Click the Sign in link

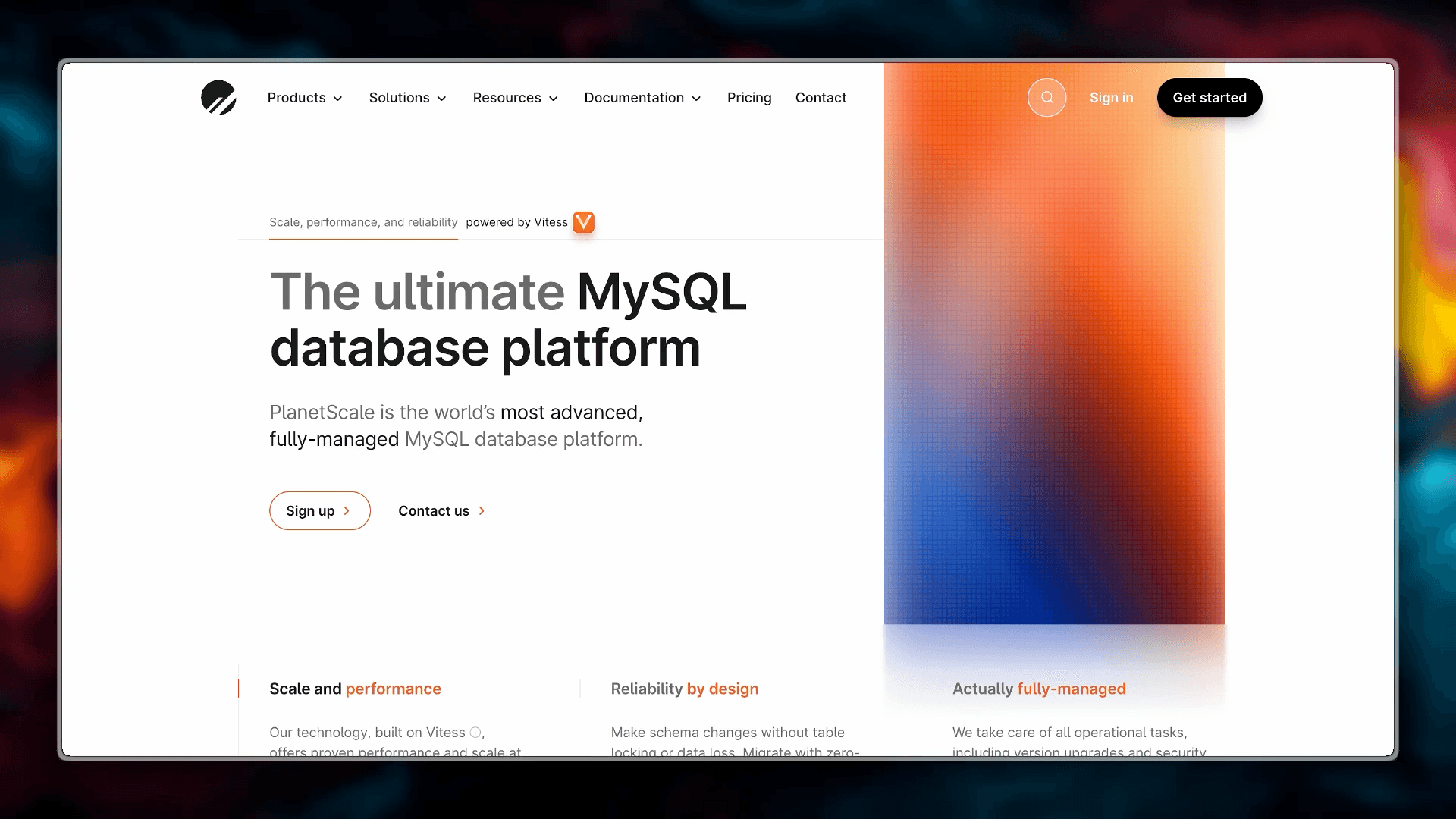(x=1111, y=98)
